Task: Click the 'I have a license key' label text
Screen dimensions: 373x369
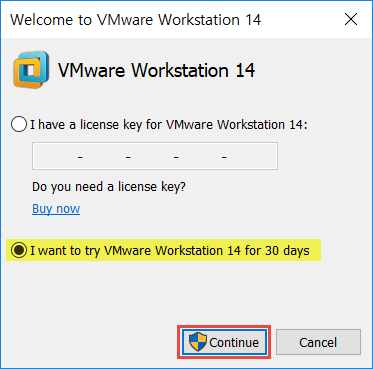Action: [x=169, y=125]
